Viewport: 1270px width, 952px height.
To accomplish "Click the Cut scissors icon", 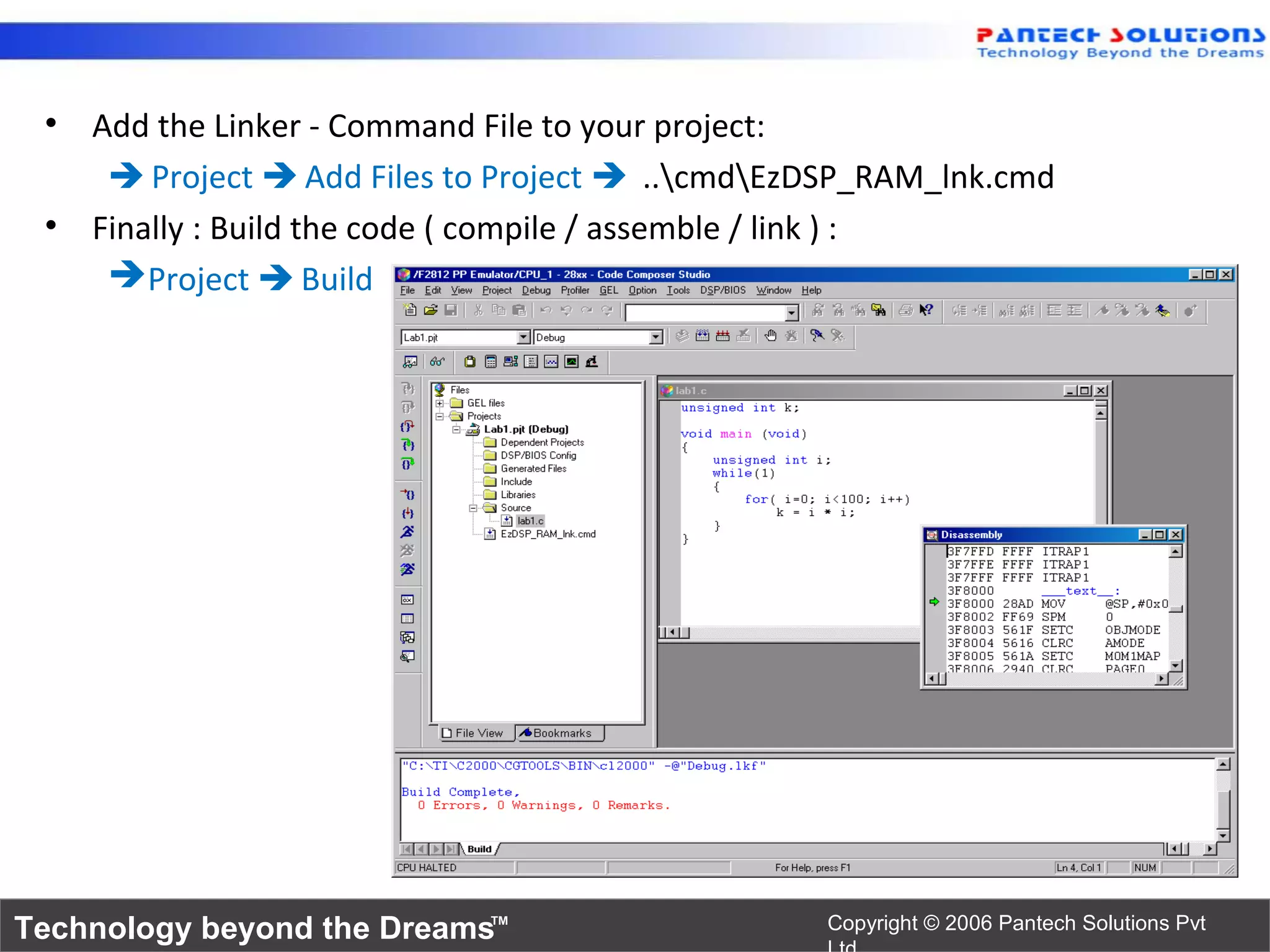I will coord(478,310).
